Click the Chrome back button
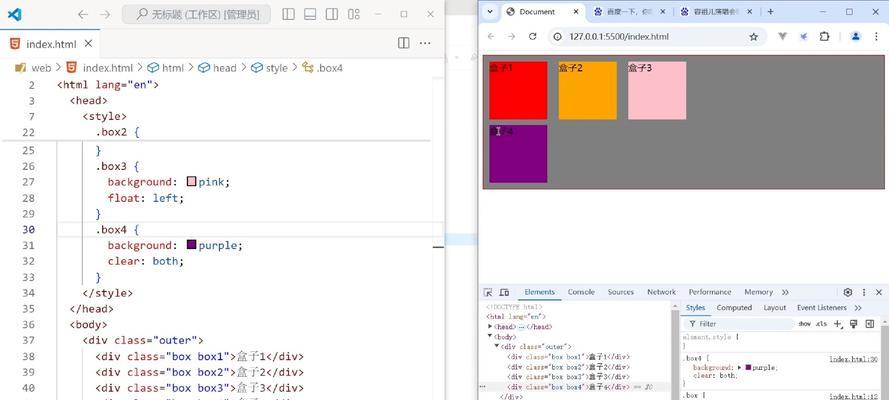 click(492, 36)
